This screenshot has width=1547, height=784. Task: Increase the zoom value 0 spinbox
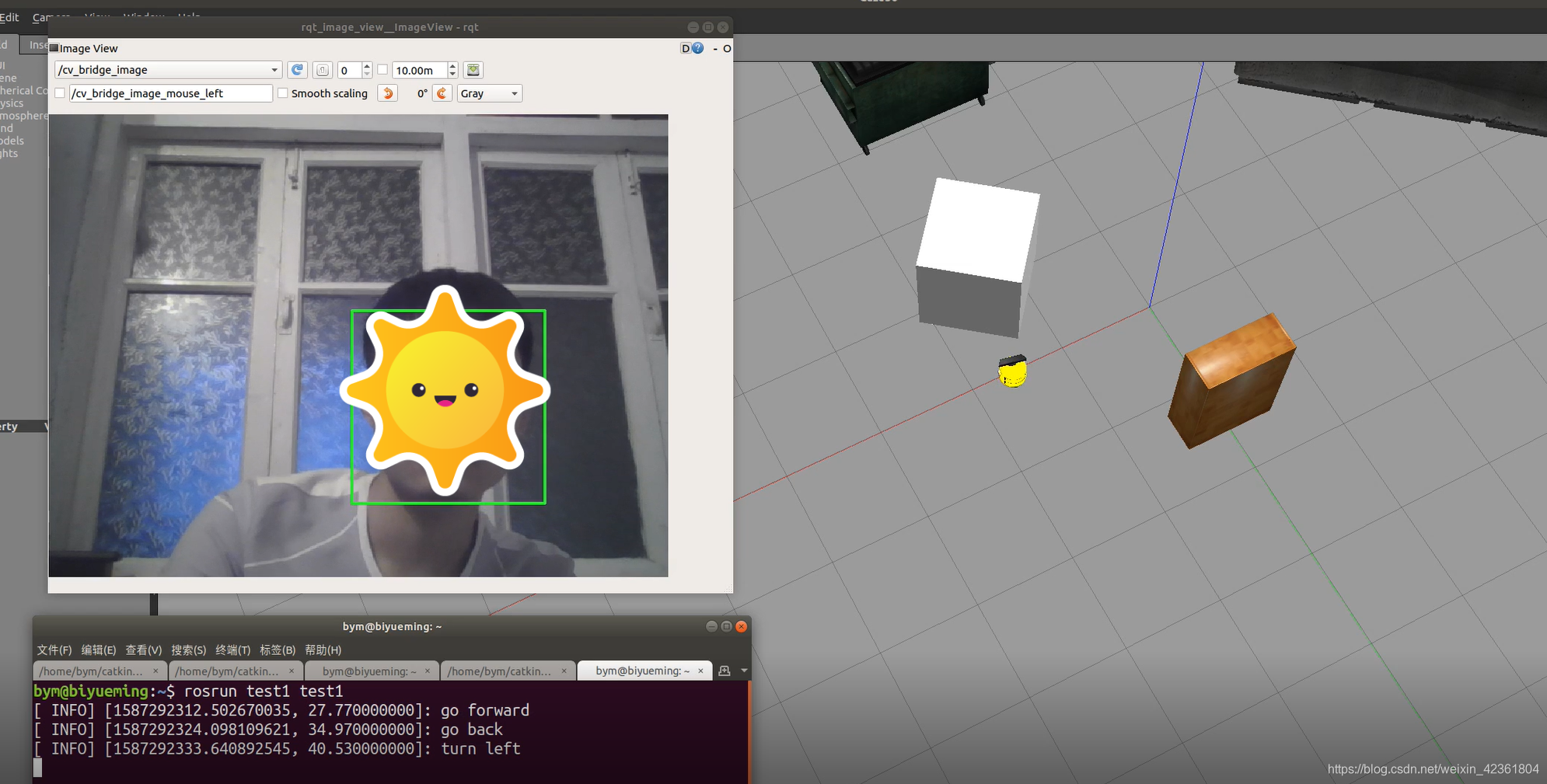pos(367,66)
